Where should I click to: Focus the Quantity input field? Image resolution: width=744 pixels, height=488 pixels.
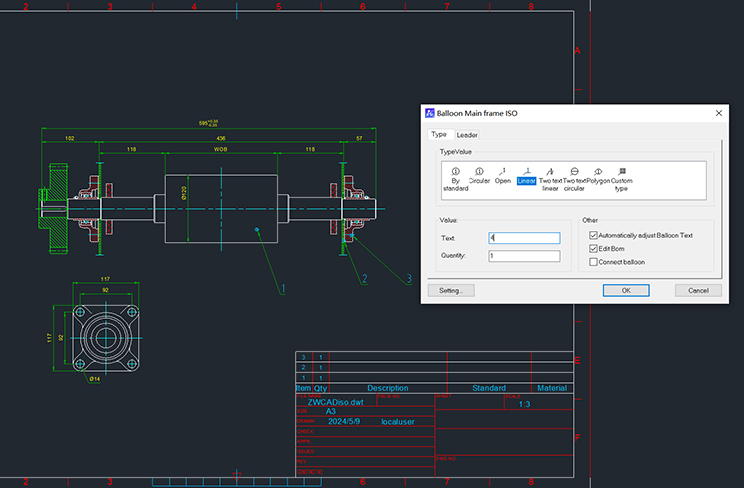pyautogui.click(x=524, y=256)
